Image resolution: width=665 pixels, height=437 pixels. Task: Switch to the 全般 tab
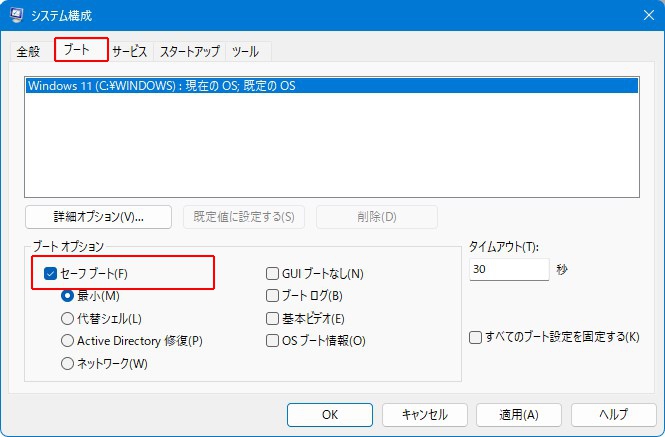point(28,51)
